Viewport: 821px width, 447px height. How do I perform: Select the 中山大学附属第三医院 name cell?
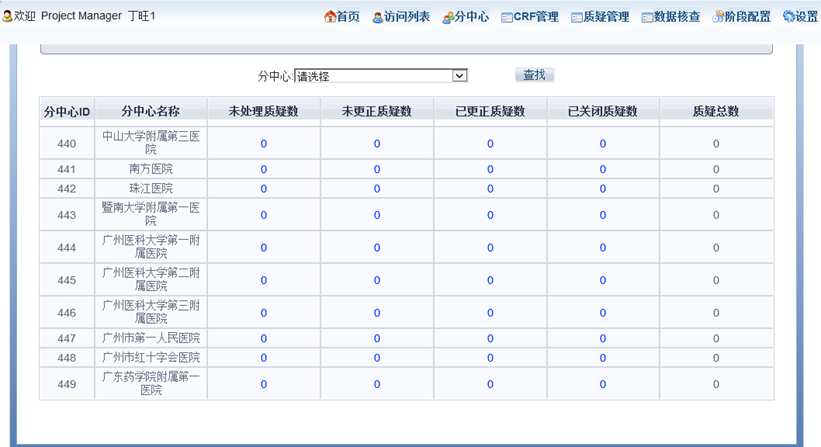pyautogui.click(x=151, y=143)
